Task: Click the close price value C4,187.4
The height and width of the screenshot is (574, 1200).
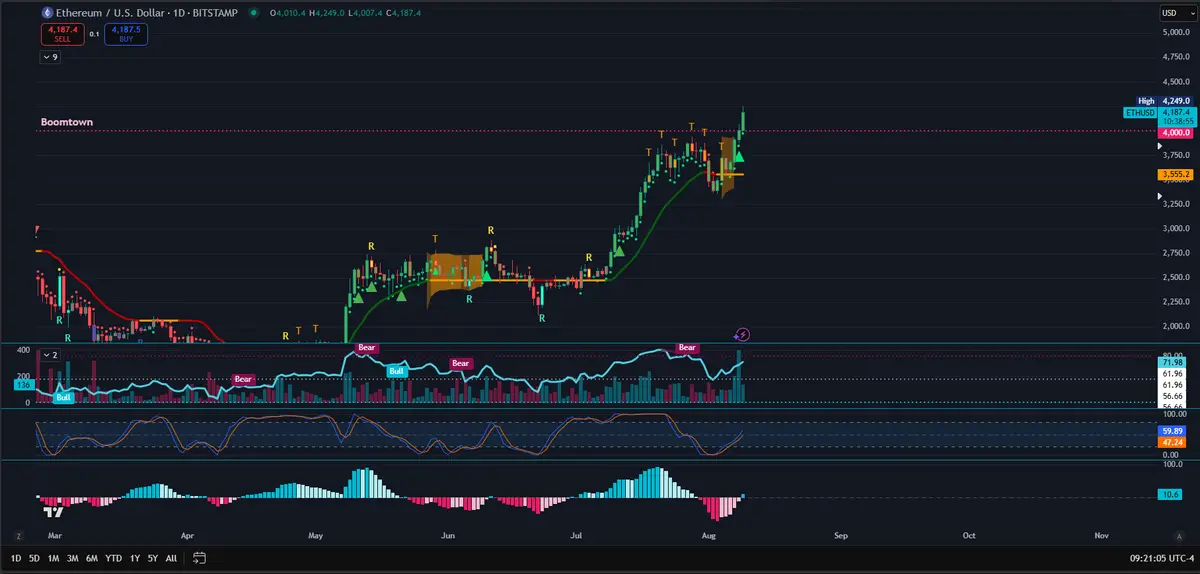Action: point(404,13)
